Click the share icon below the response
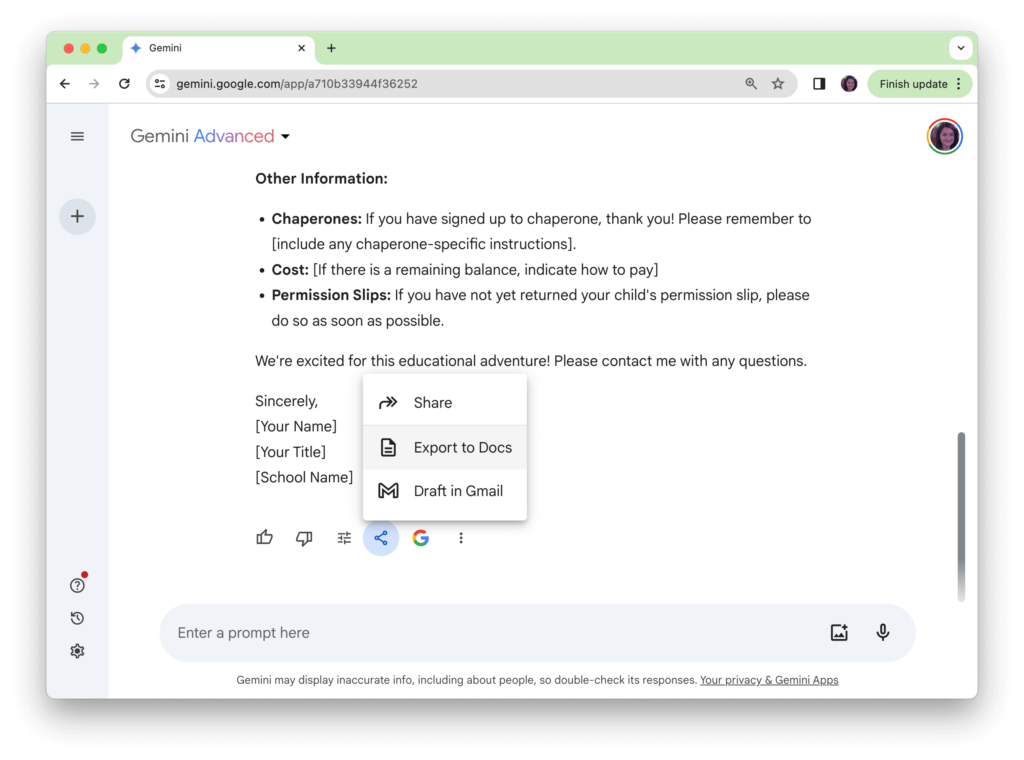Screen dimensions: 1024x760 pyautogui.click(x=381, y=538)
